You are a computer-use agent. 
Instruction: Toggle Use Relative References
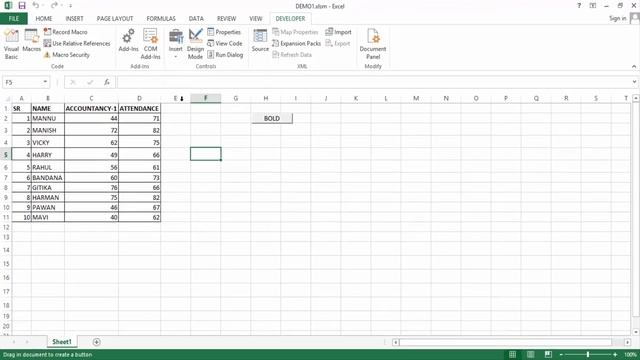(x=77, y=43)
